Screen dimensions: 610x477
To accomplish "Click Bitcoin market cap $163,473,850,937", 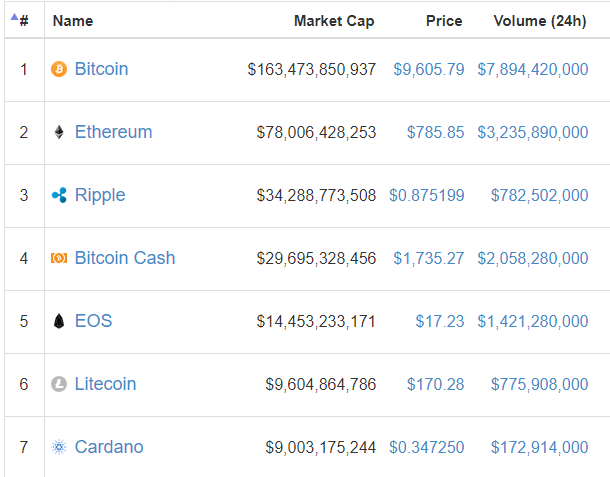I will click(x=312, y=70).
